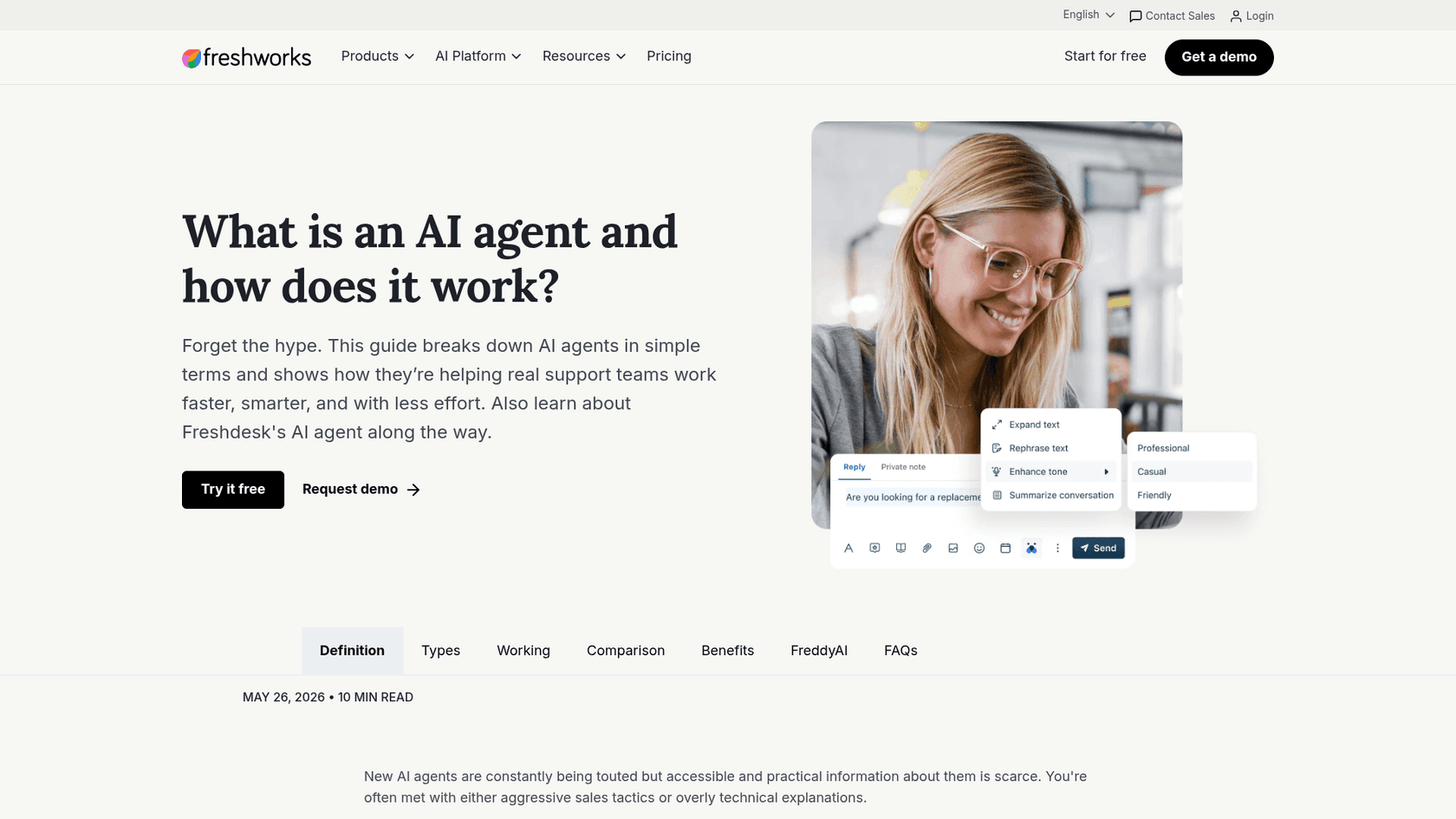Image resolution: width=1456 pixels, height=819 pixels.
Task: Click the text formatting A icon
Action: pos(848,548)
